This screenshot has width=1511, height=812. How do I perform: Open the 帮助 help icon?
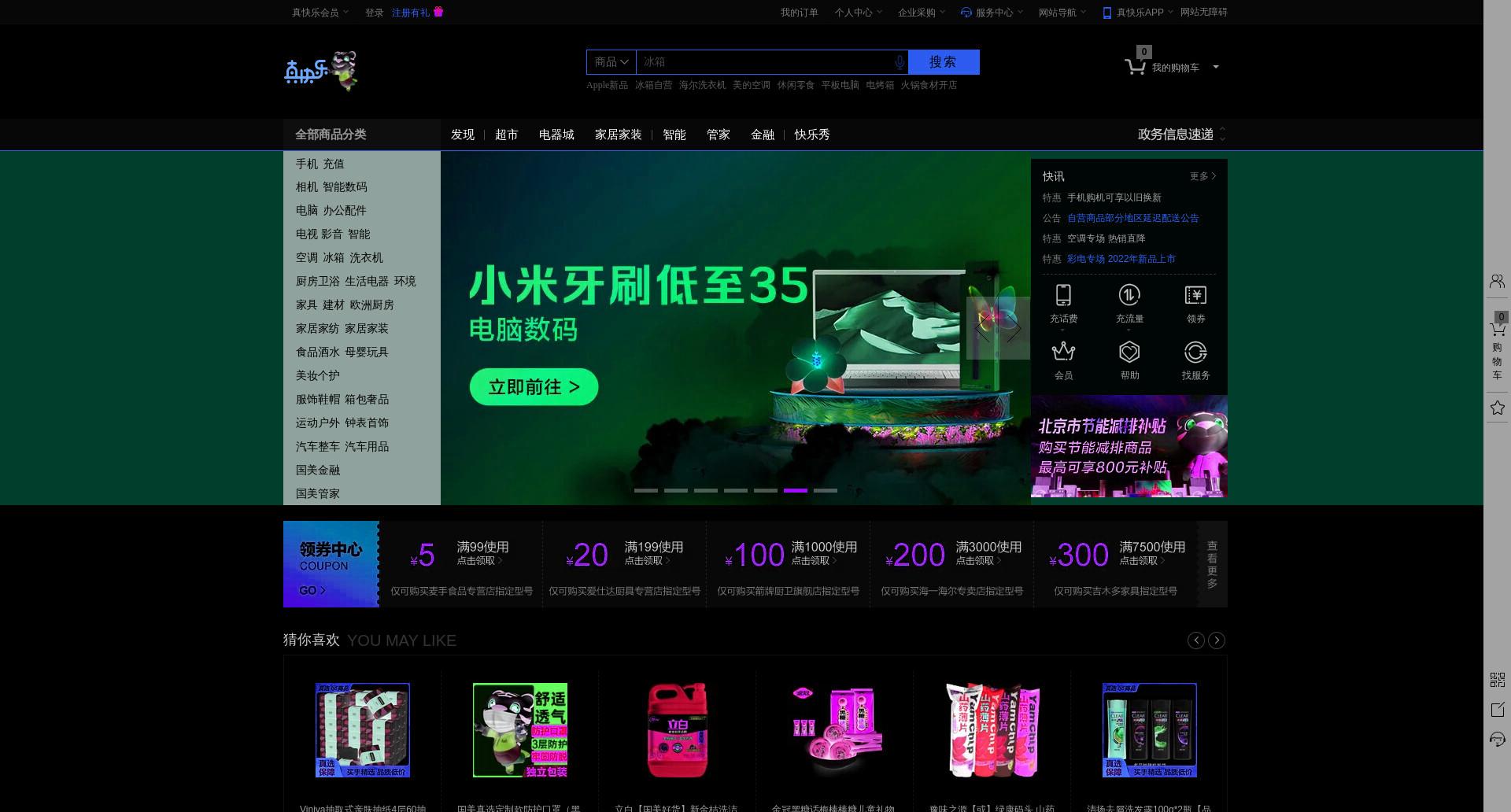point(1129,351)
